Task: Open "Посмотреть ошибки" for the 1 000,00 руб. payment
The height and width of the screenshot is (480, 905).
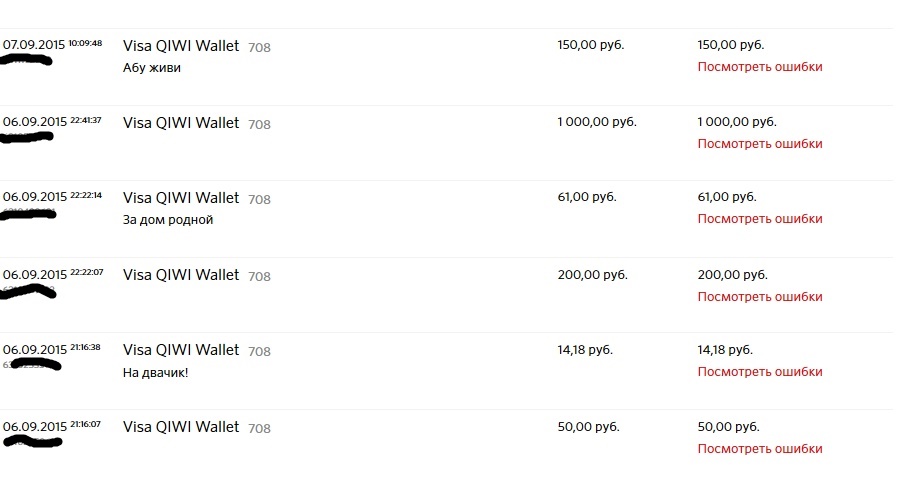Action: [760, 144]
